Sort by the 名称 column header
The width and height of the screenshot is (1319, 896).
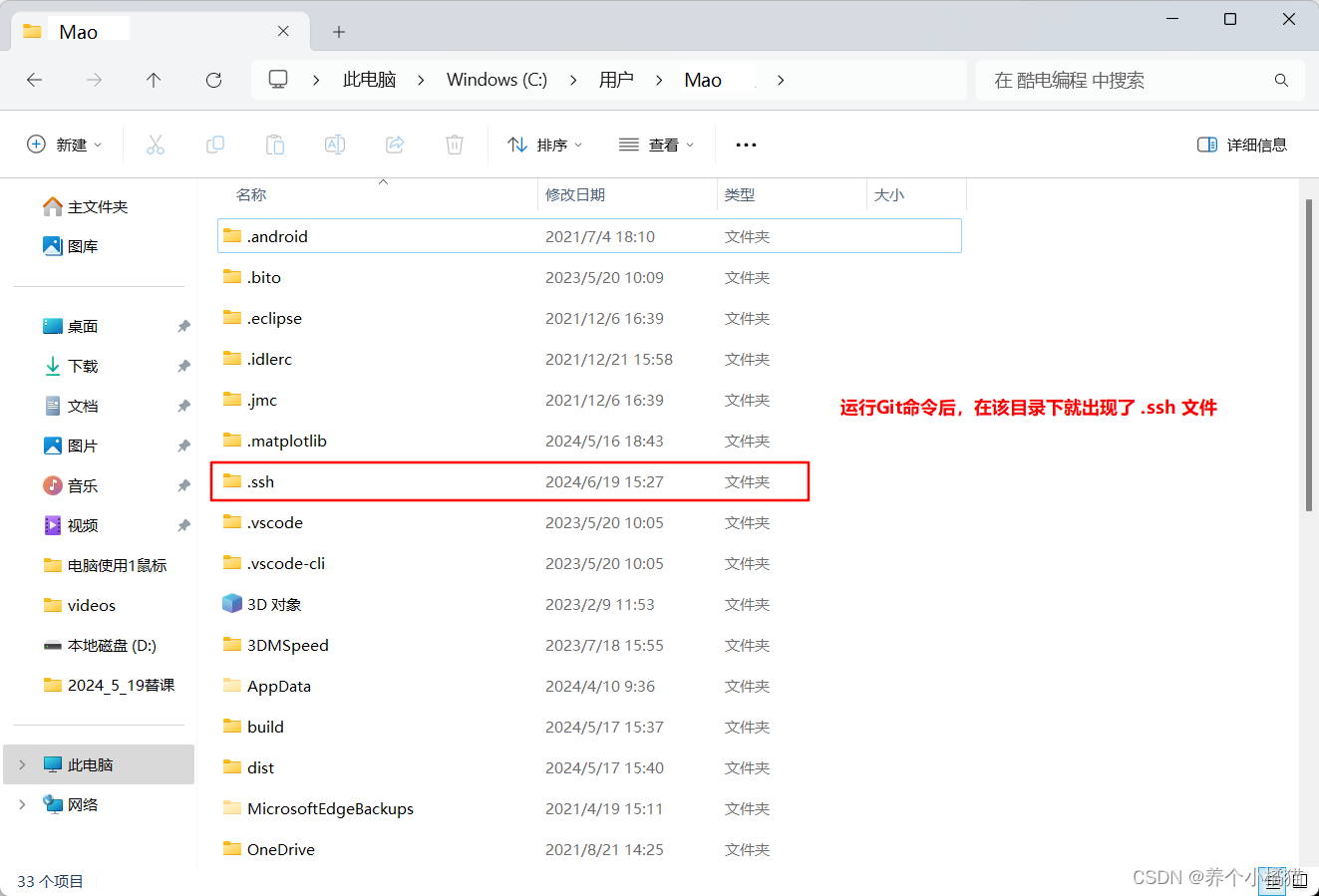(x=377, y=194)
